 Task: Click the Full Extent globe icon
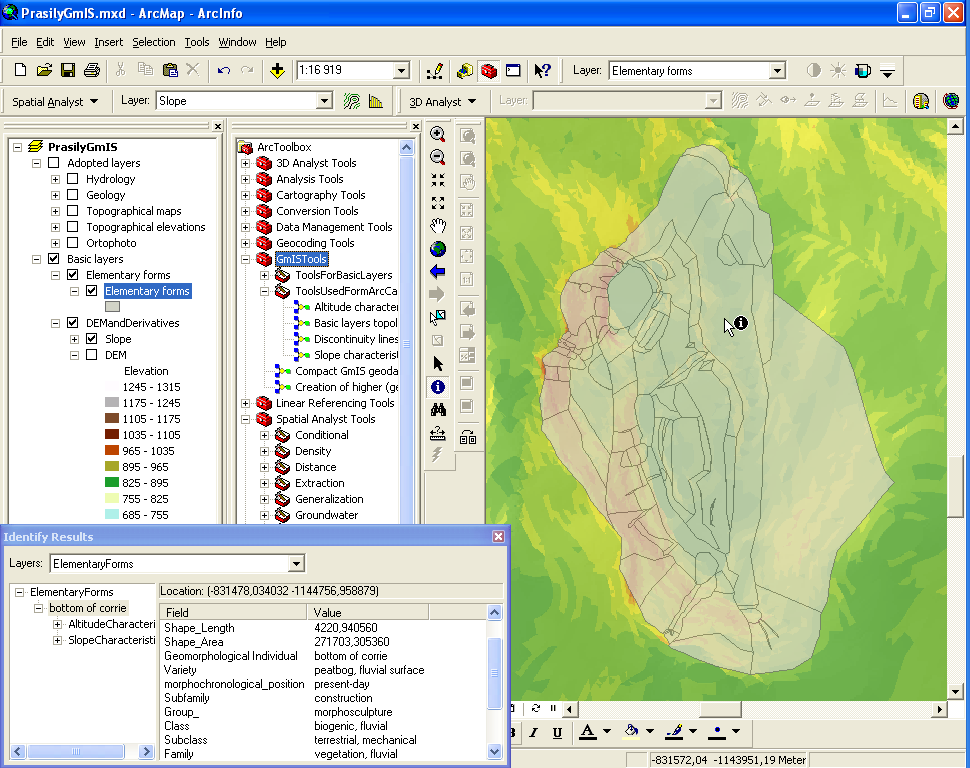point(437,249)
